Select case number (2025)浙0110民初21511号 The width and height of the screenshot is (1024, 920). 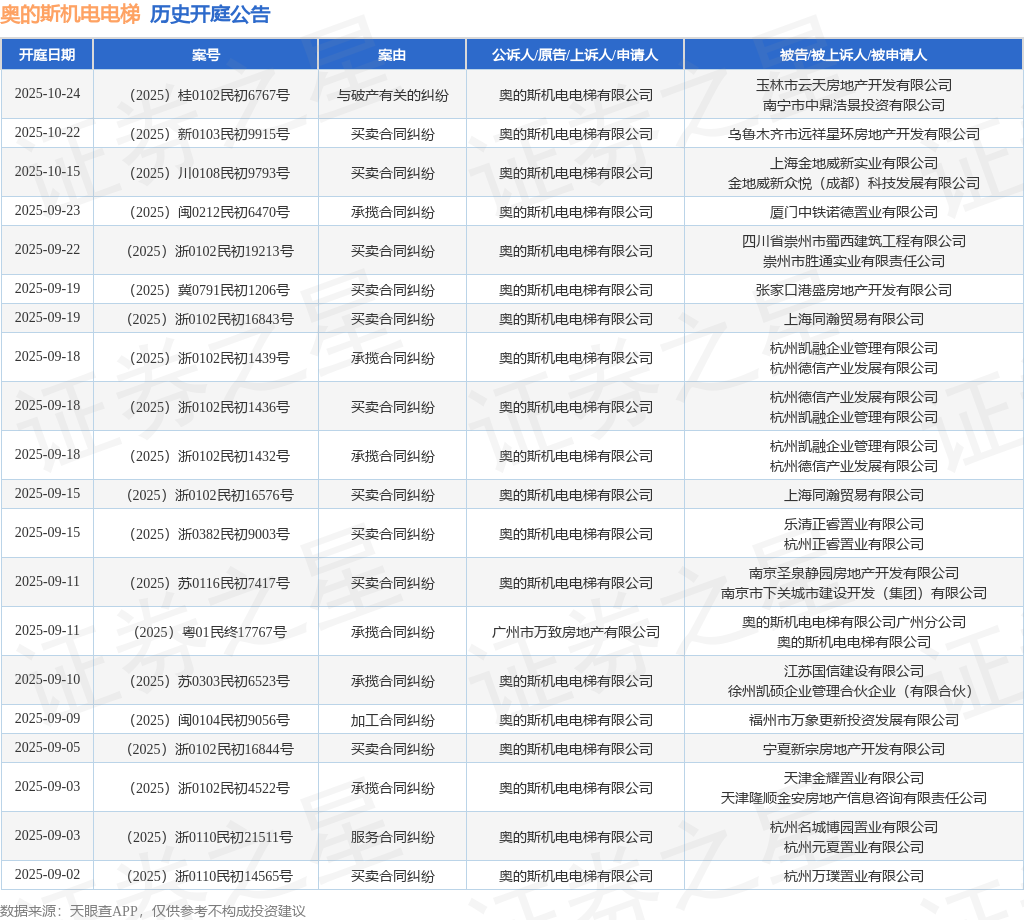coord(210,838)
